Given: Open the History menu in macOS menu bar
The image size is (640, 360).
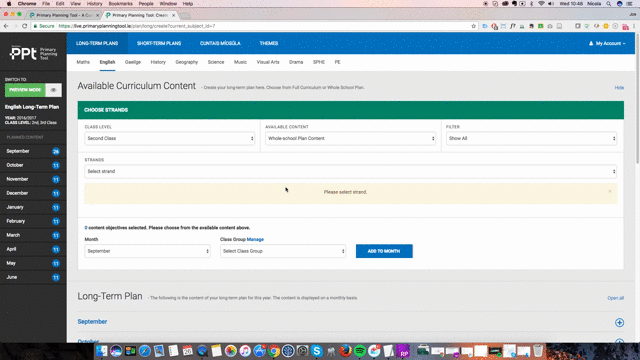Looking at the screenshot, I should click(94, 4).
